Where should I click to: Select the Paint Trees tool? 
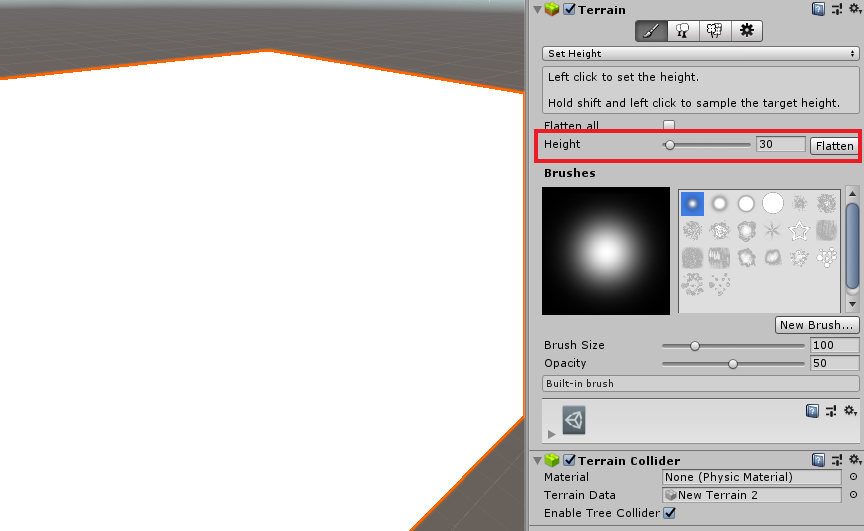[683, 31]
